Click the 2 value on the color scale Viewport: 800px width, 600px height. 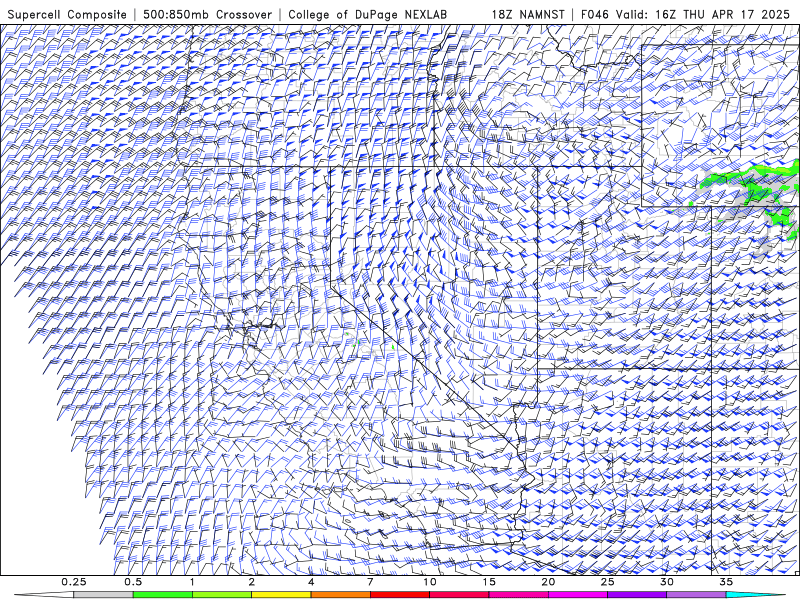[252, 582]
